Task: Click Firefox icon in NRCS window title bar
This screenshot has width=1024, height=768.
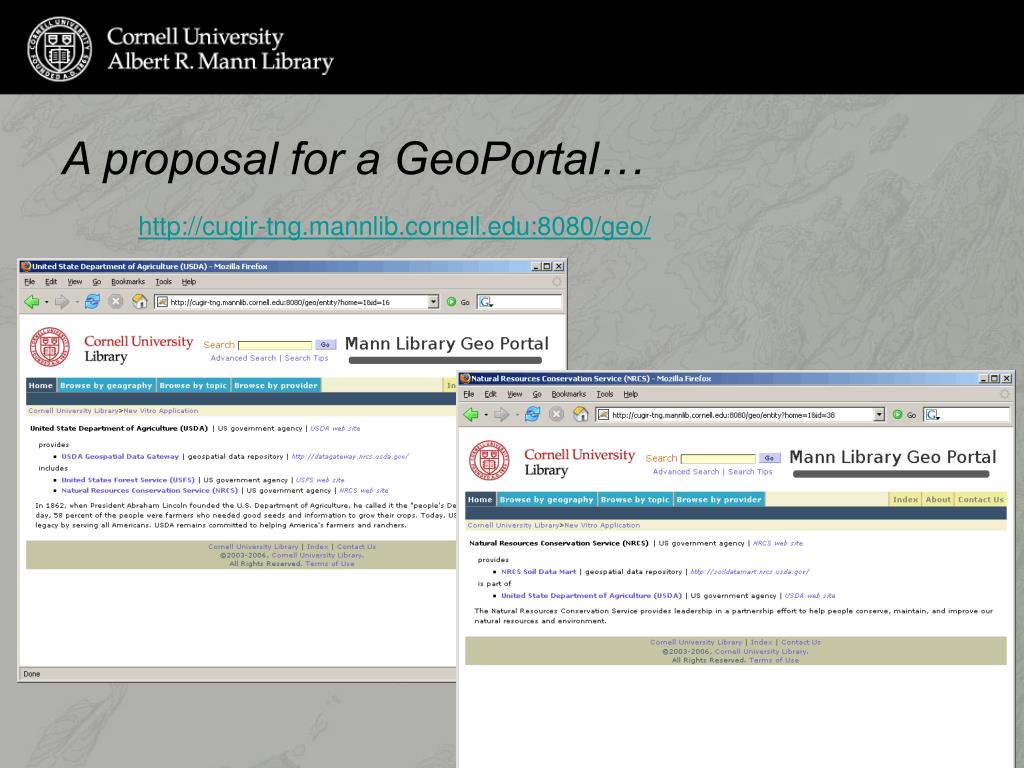Action: coord(465,378)
